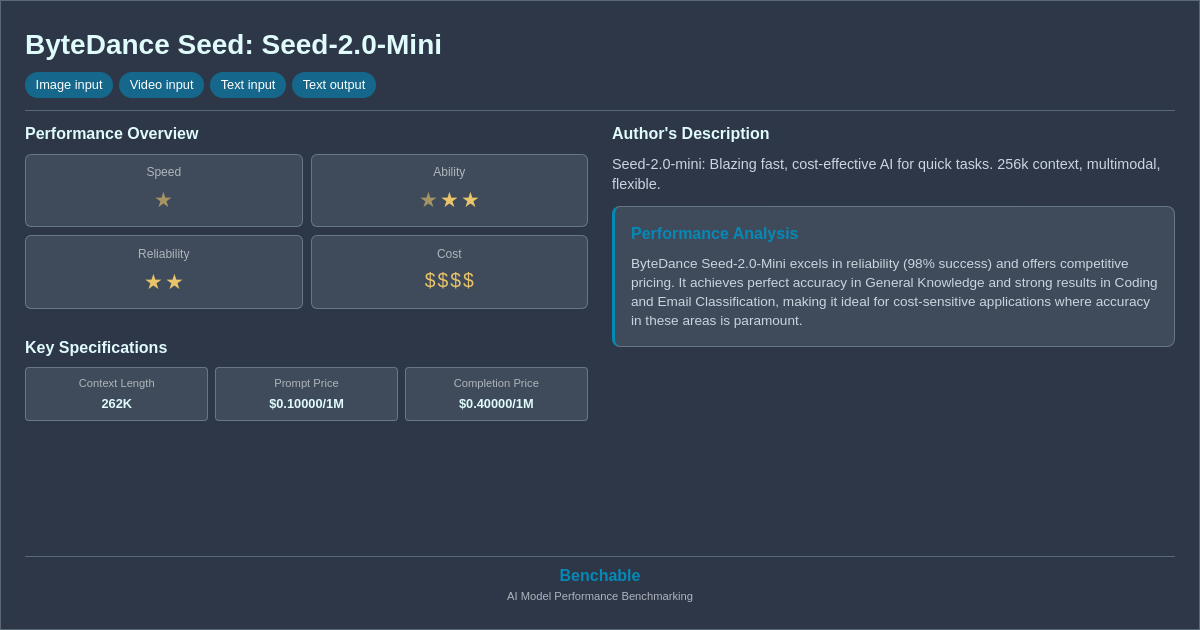Click the Prompt Price $0.10000/1M value
Image resolution: width=1200 pixels, height=630 pixels.
pyautogui.click(x=306, y=404)
